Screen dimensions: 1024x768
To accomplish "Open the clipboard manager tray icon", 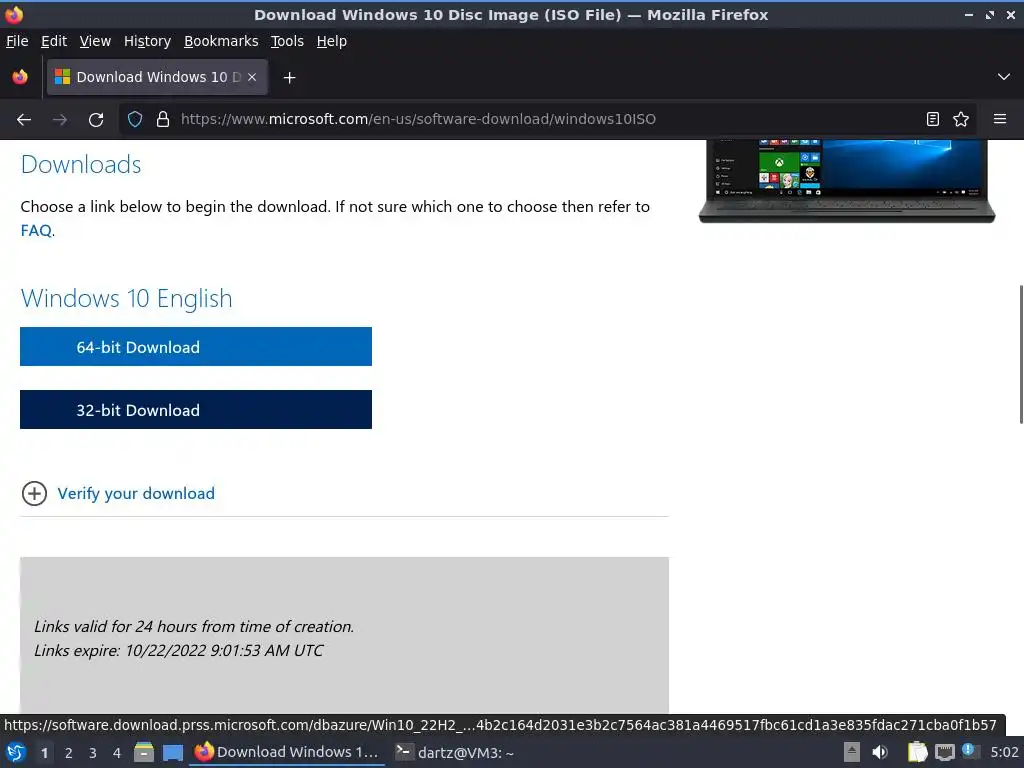I will (x=918, y=752).
